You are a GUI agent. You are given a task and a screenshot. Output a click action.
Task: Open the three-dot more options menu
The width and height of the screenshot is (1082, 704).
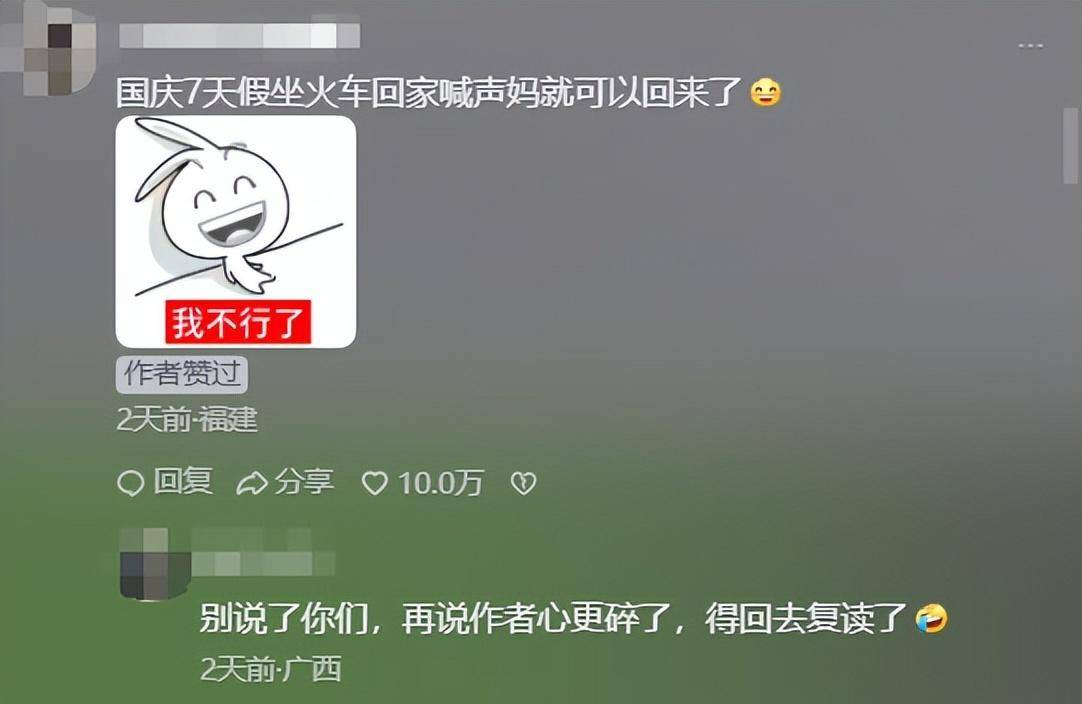click(x=1030, y=46)
